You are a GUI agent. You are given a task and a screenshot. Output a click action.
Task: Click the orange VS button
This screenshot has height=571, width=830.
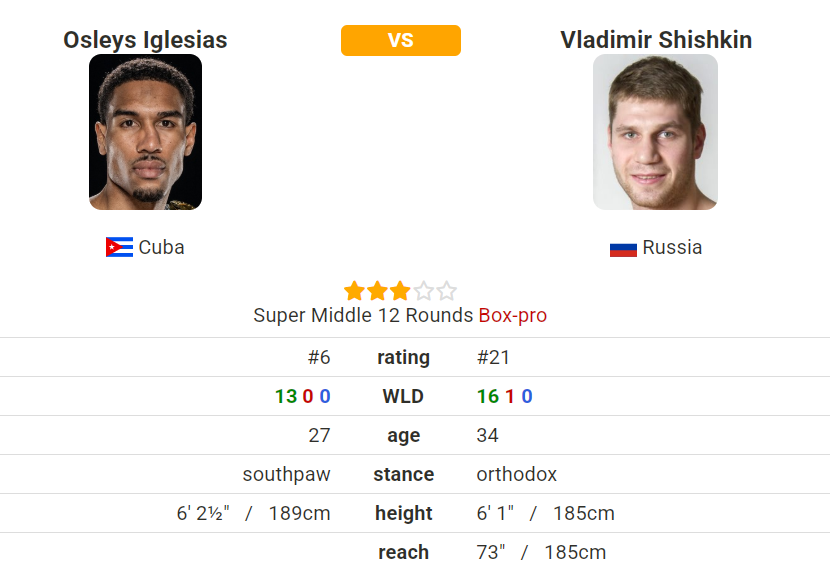click(x=401, y=40)
